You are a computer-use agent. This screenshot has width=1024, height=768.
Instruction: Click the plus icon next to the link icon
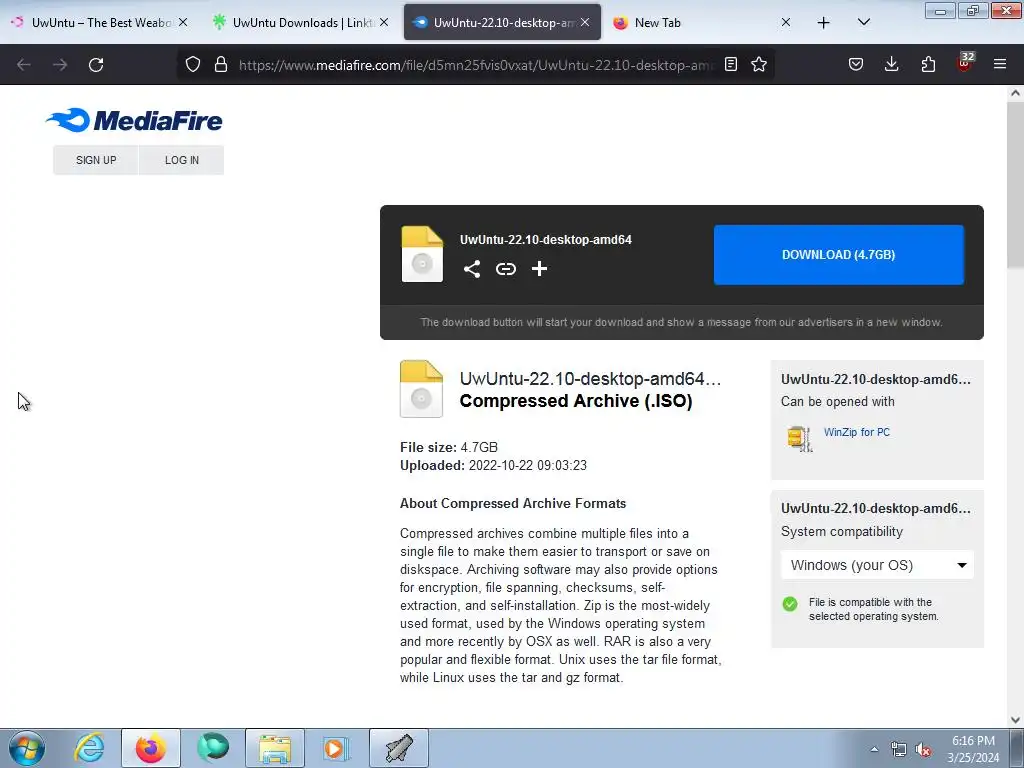pos(539,269)
